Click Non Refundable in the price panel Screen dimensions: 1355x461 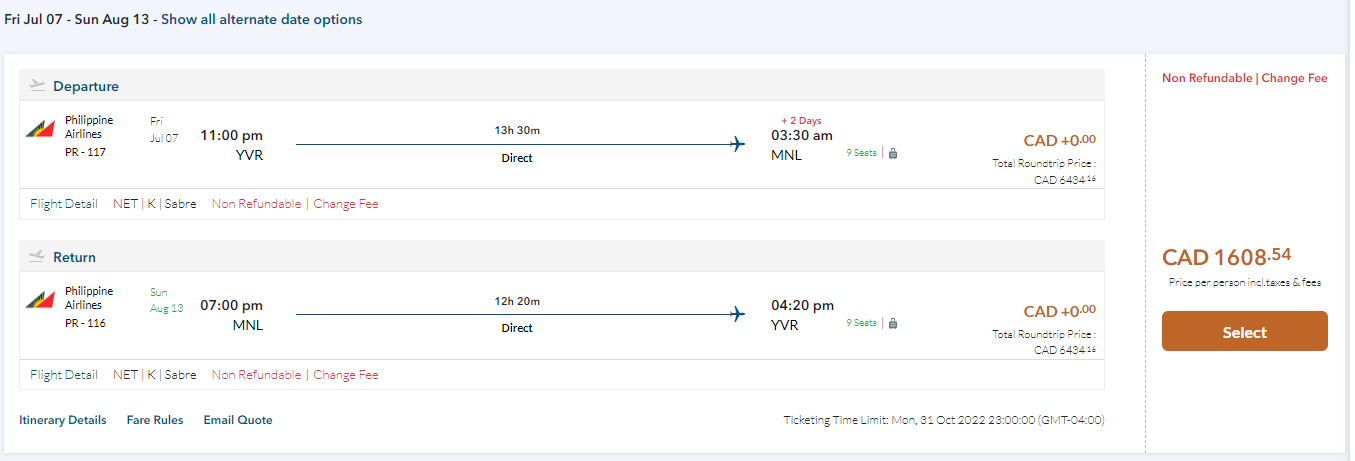click(1206, 78)
